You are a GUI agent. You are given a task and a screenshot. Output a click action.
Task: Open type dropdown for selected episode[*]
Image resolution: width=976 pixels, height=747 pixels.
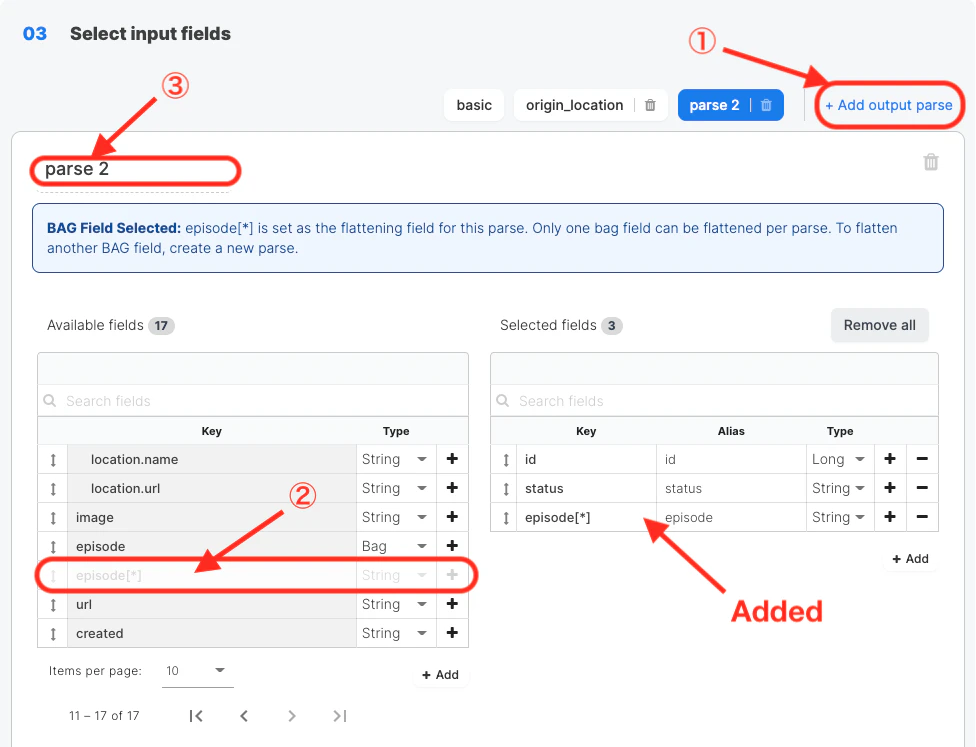[839, 517]
